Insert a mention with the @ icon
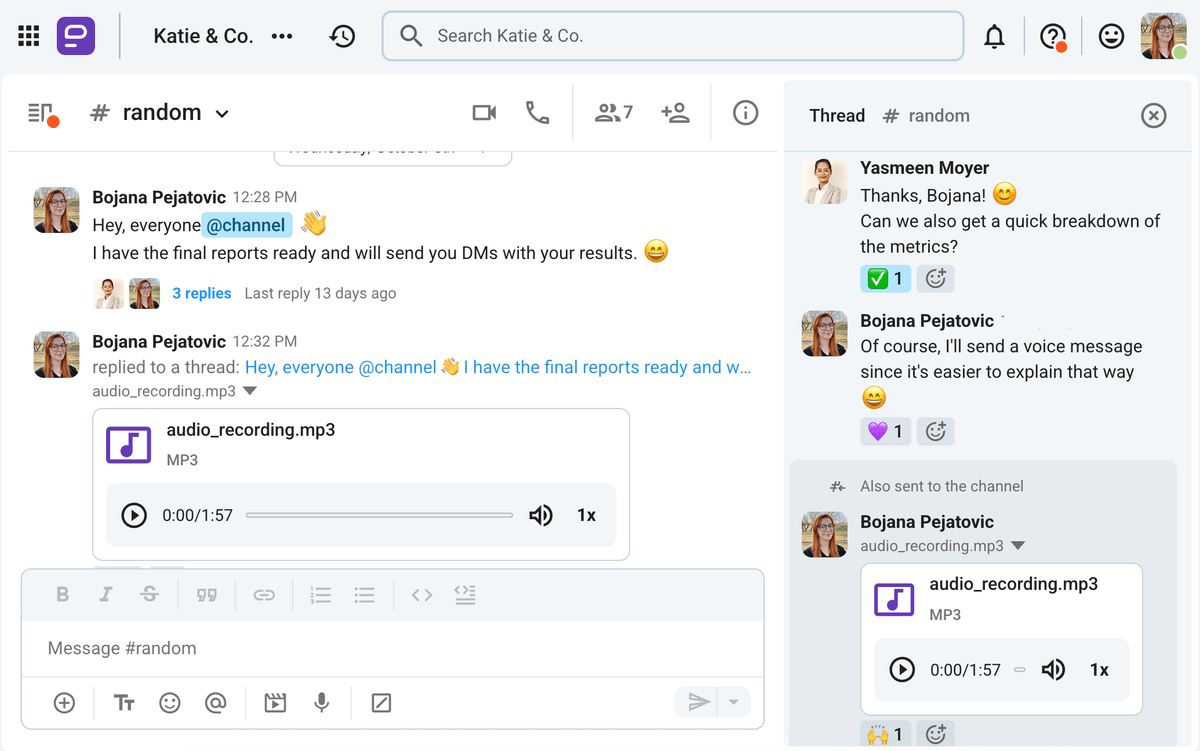 click(215, 703)
